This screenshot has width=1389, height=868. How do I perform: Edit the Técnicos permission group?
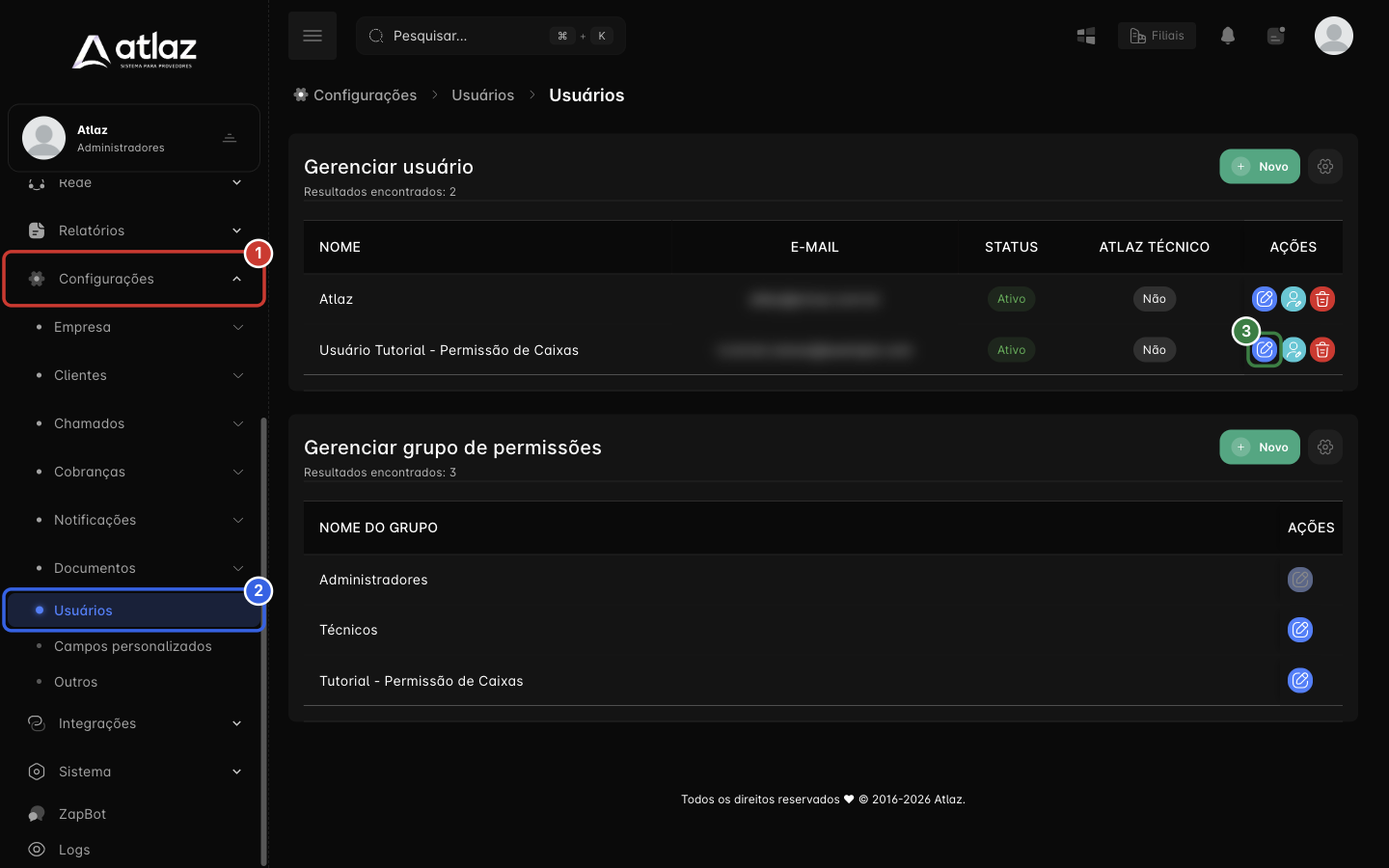point(1300,630)
